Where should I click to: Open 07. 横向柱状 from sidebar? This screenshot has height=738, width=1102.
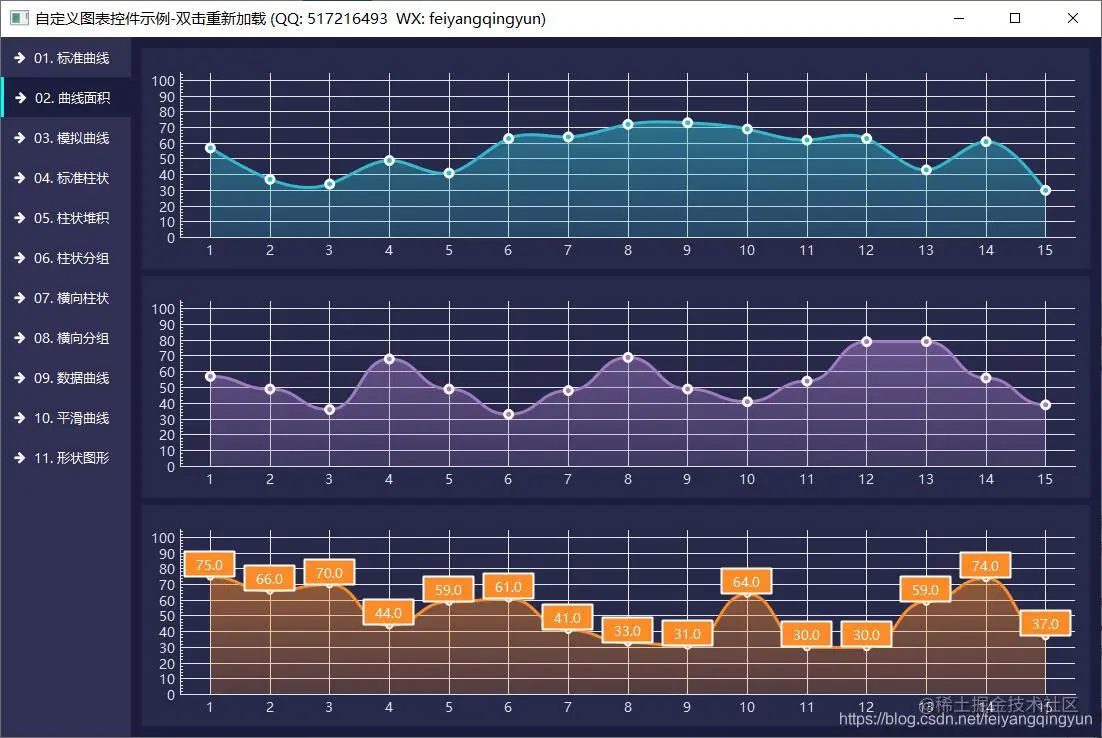tap(65, 298)
